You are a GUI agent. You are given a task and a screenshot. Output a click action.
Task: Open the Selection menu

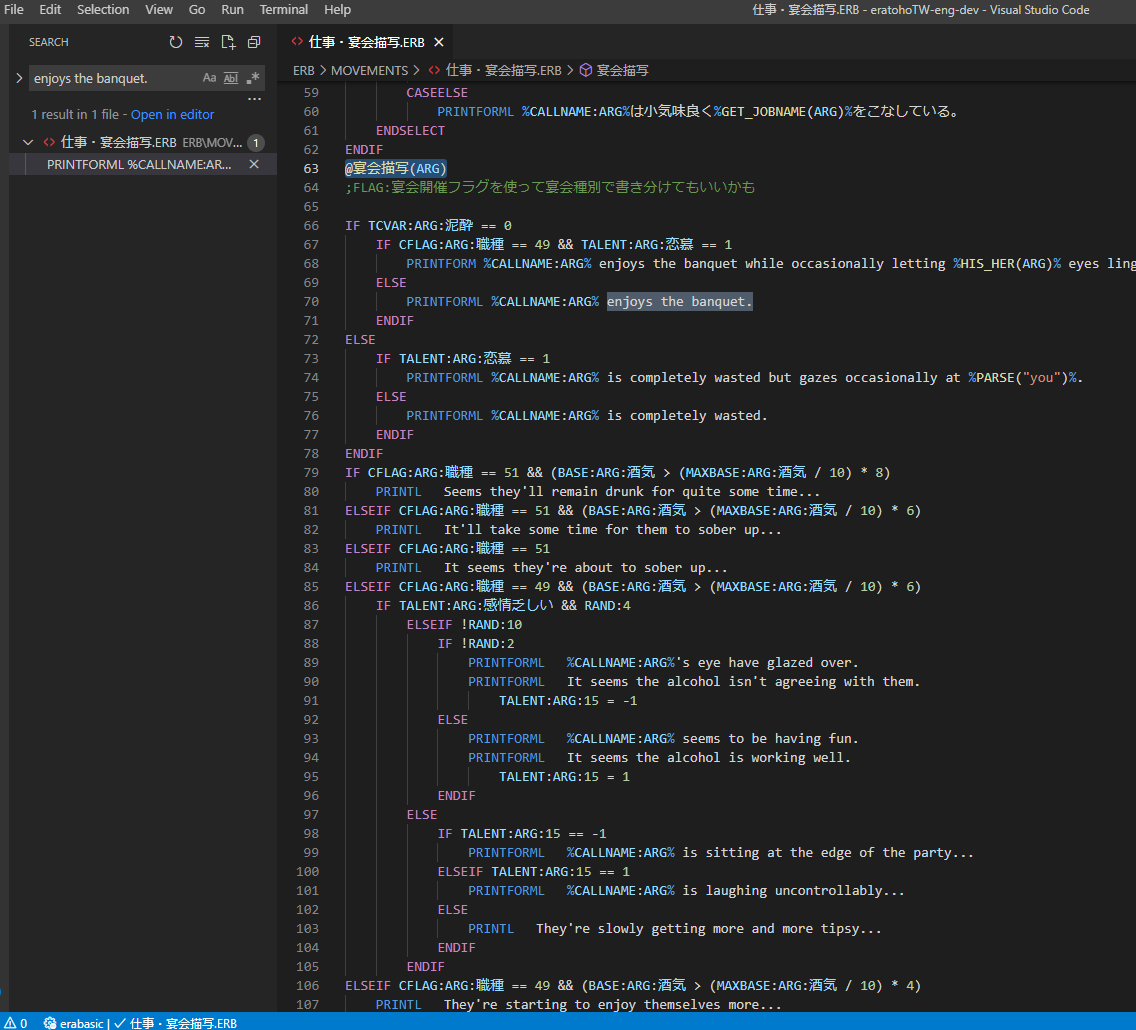coord(103,10)
